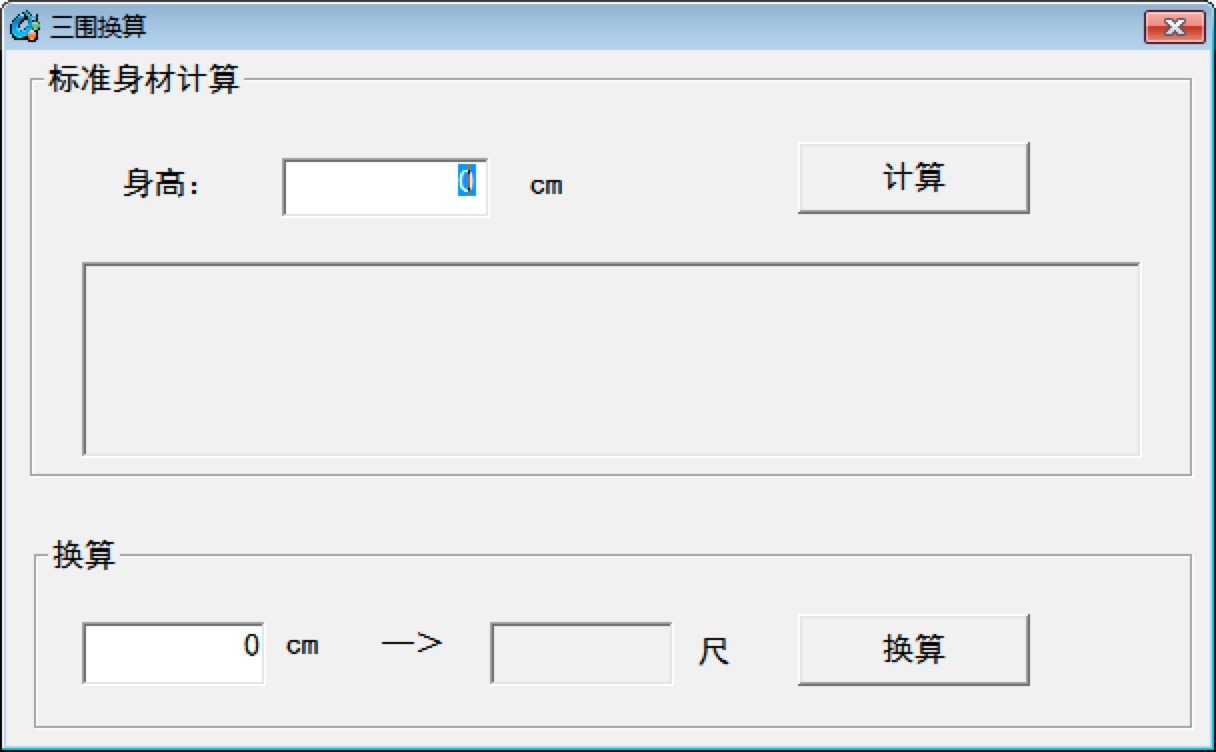Click the 尺 result output box
Image resolution: width=1216 pixels, height=752 pixels.
click(580, 651)
